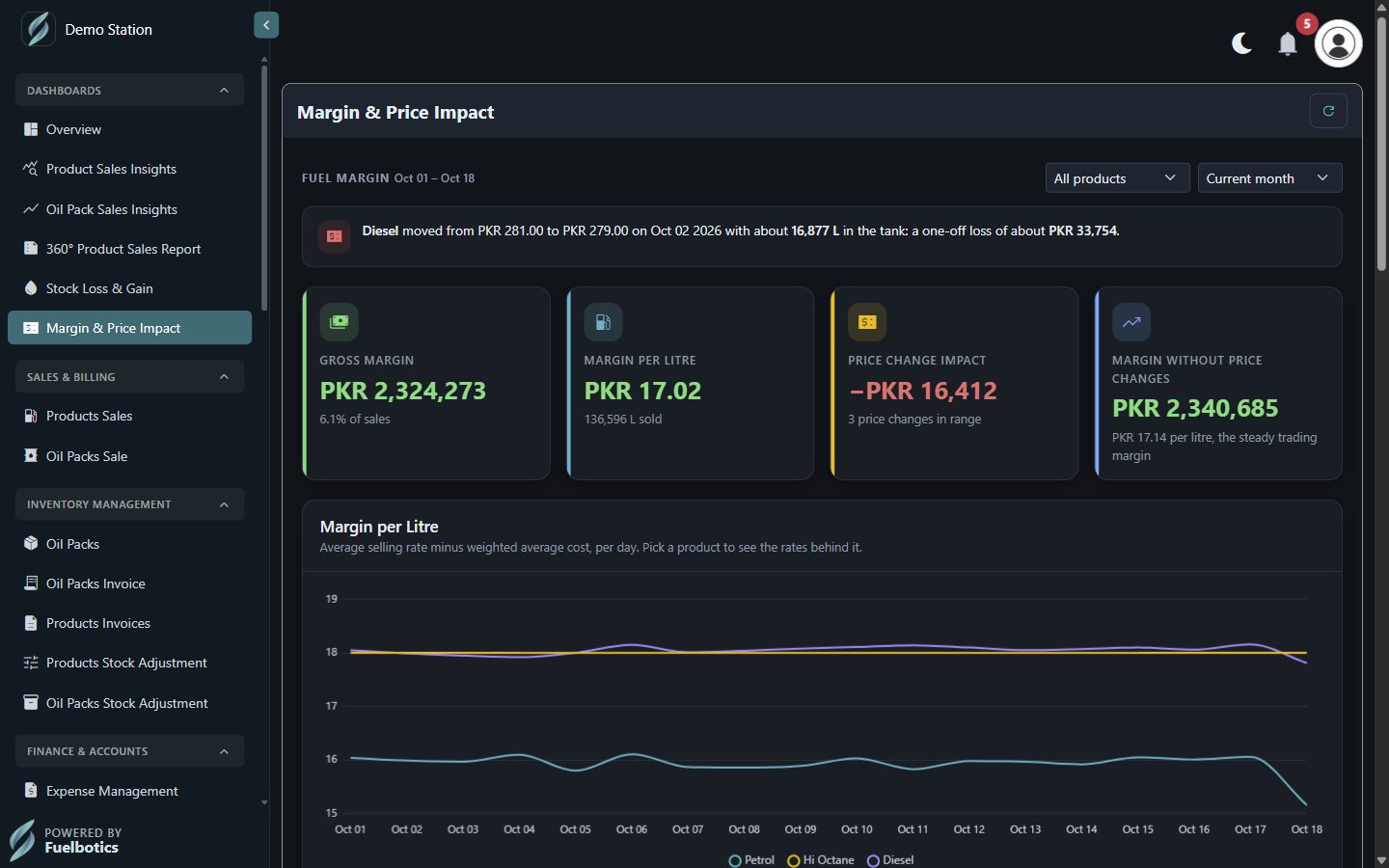Toggle Hi Octane series in chart legend
This screenshot has width=1389, height=868.
(x=821, y=860)
